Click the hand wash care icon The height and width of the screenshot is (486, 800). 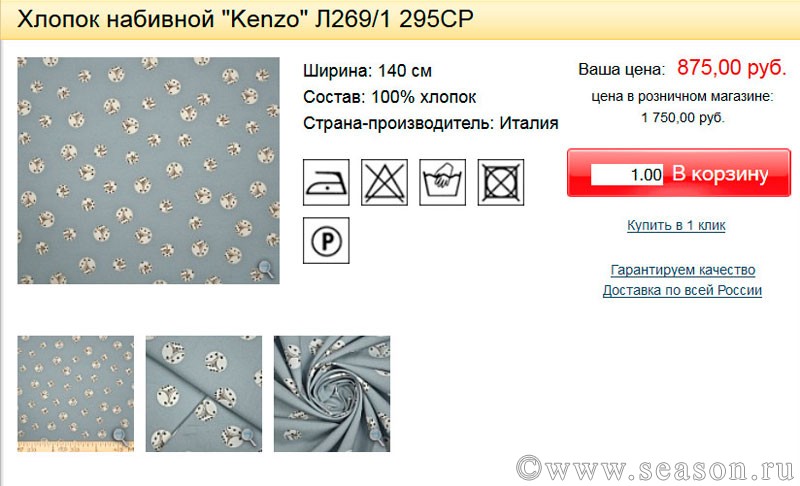coord(442,182)
